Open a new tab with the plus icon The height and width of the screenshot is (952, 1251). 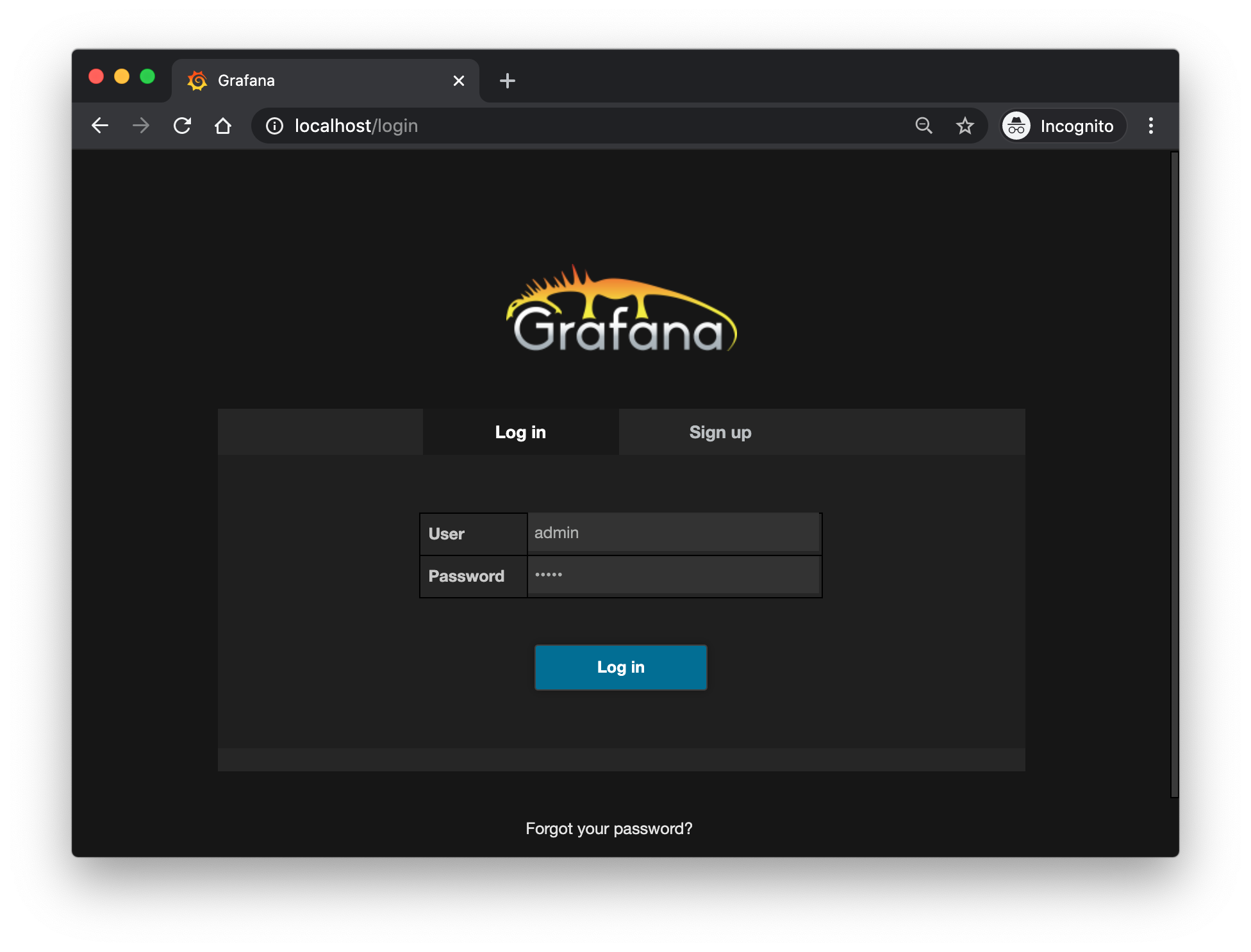pos(508,81)
